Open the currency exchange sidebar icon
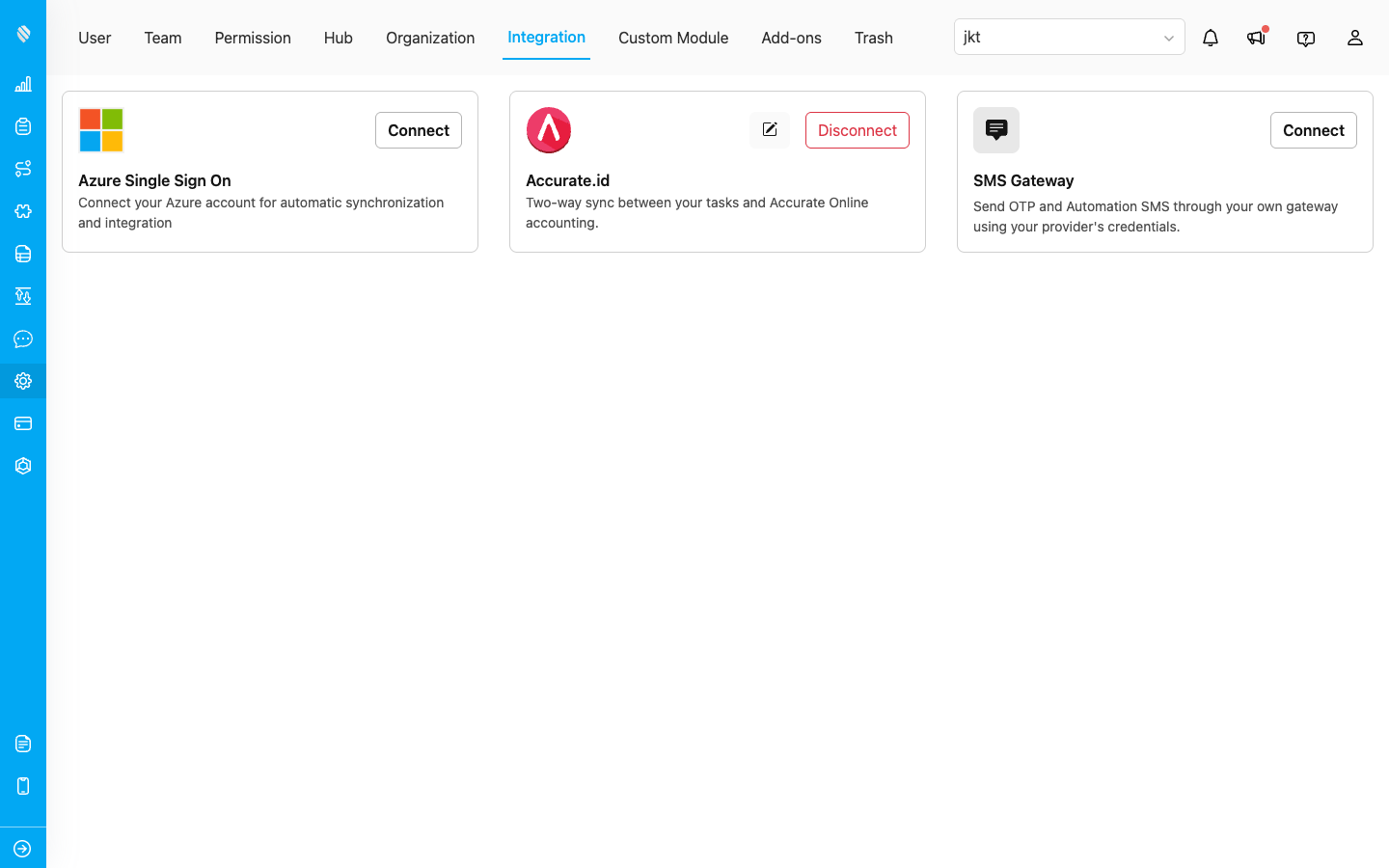Viewport: 1389px width, 868px height. point(23,296)
